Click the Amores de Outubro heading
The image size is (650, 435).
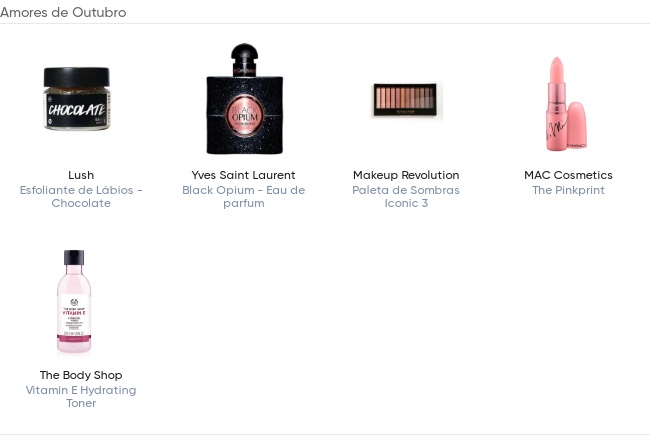(63, 12)
